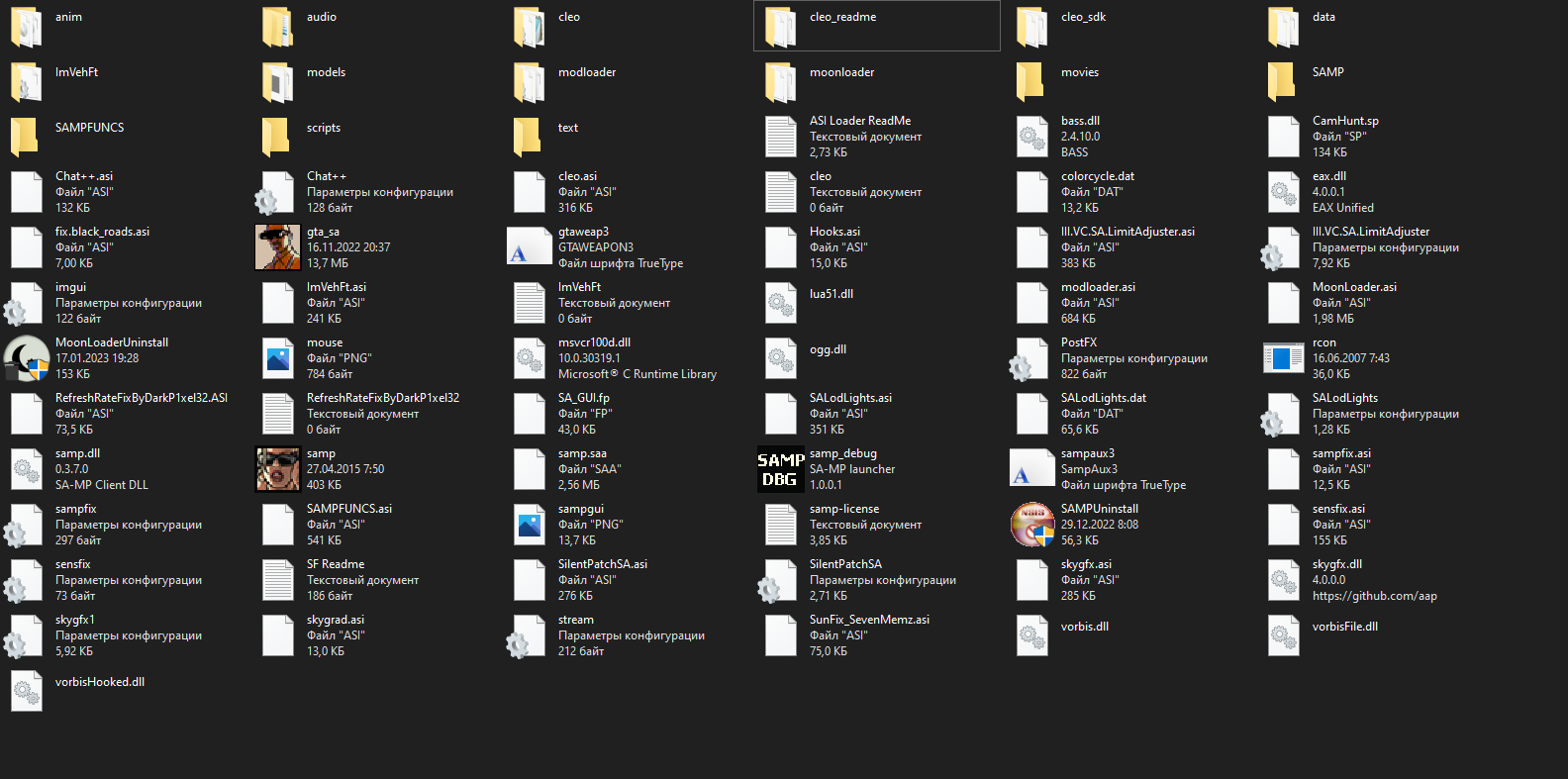Select the modloader folder
Screen dimensions: 1568x779
(529, 81)
